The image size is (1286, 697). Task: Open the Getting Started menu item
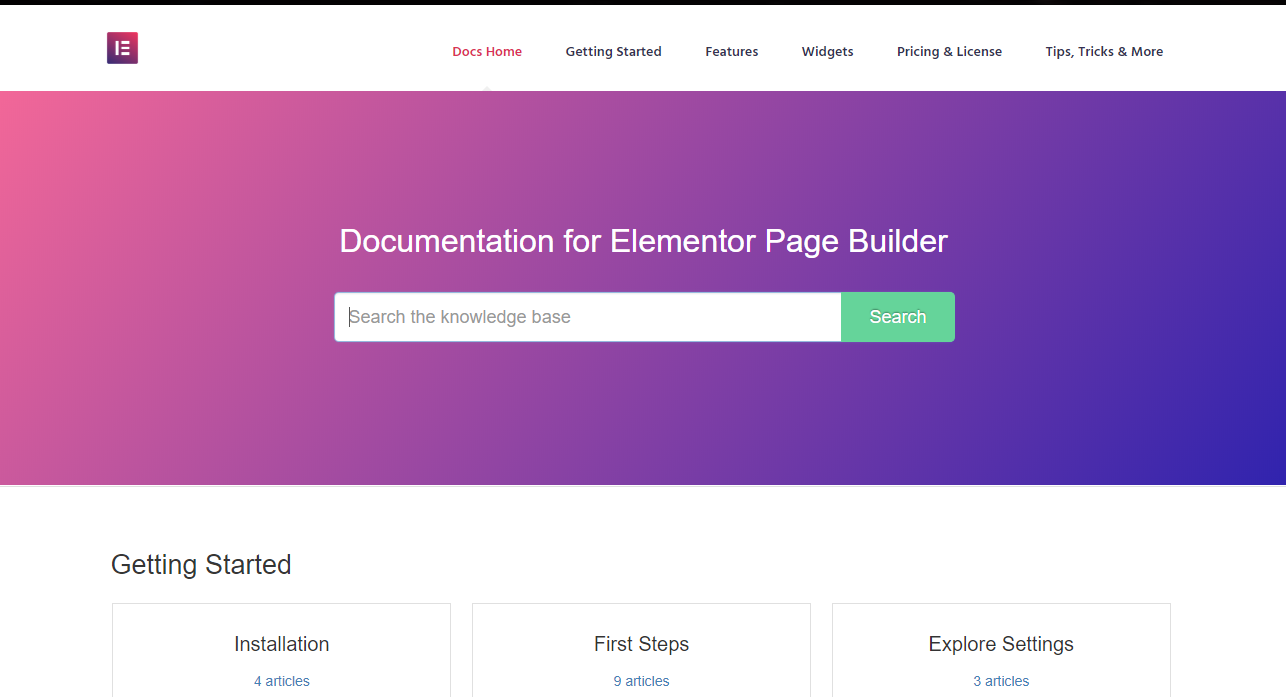pos(613,51)
